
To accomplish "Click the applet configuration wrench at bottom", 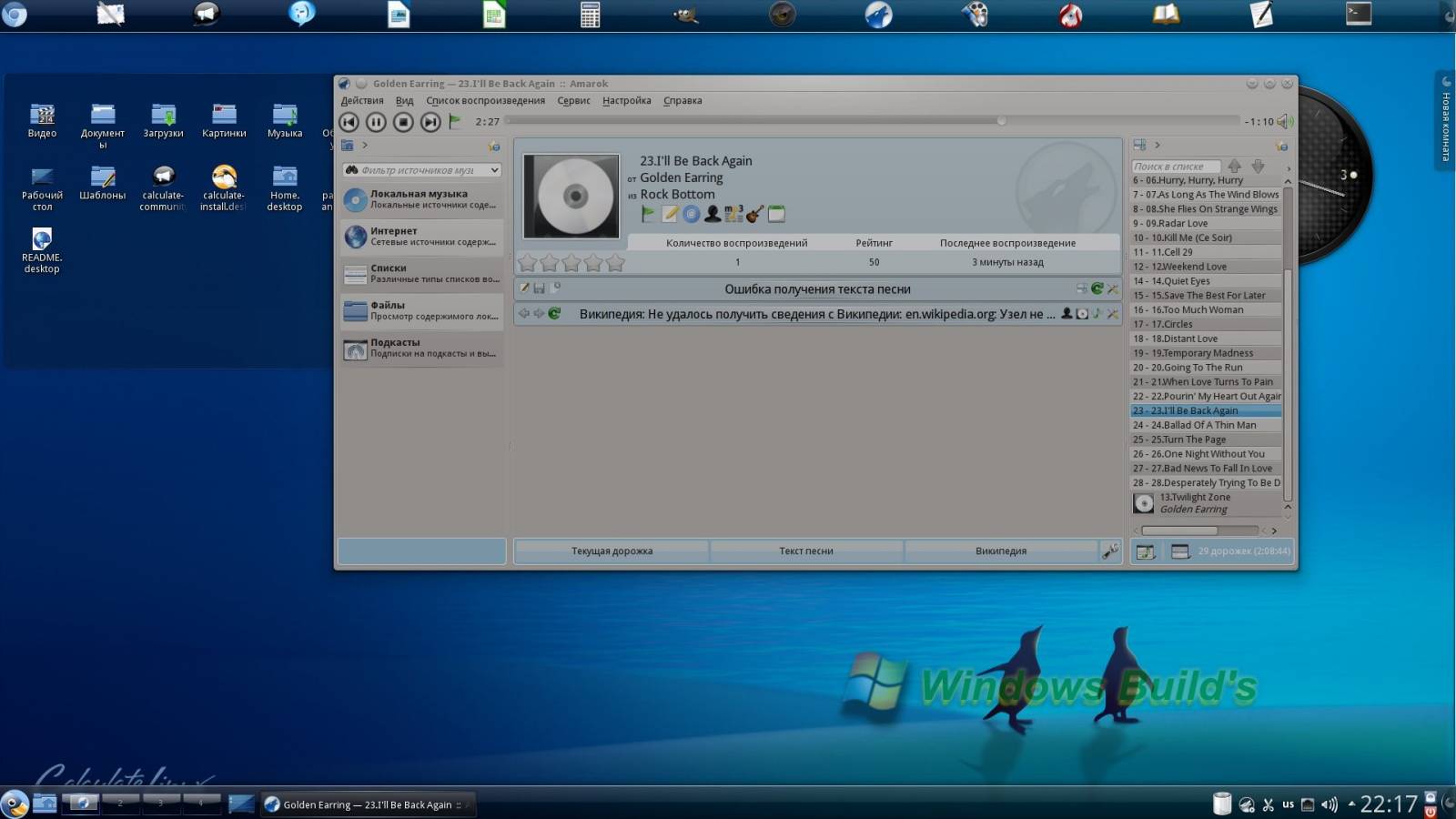I will (x=1110, y=551).
